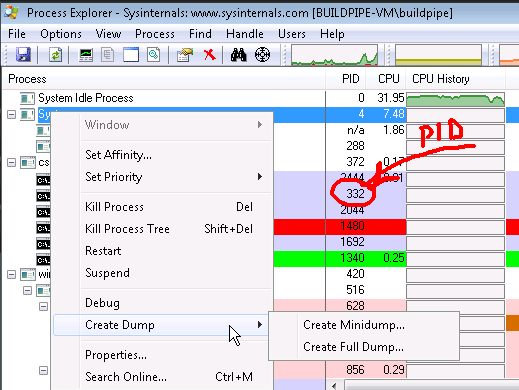Open the Options menu
Screen dimensions: 519x390
pyautogui.click(x=61, y=34)
